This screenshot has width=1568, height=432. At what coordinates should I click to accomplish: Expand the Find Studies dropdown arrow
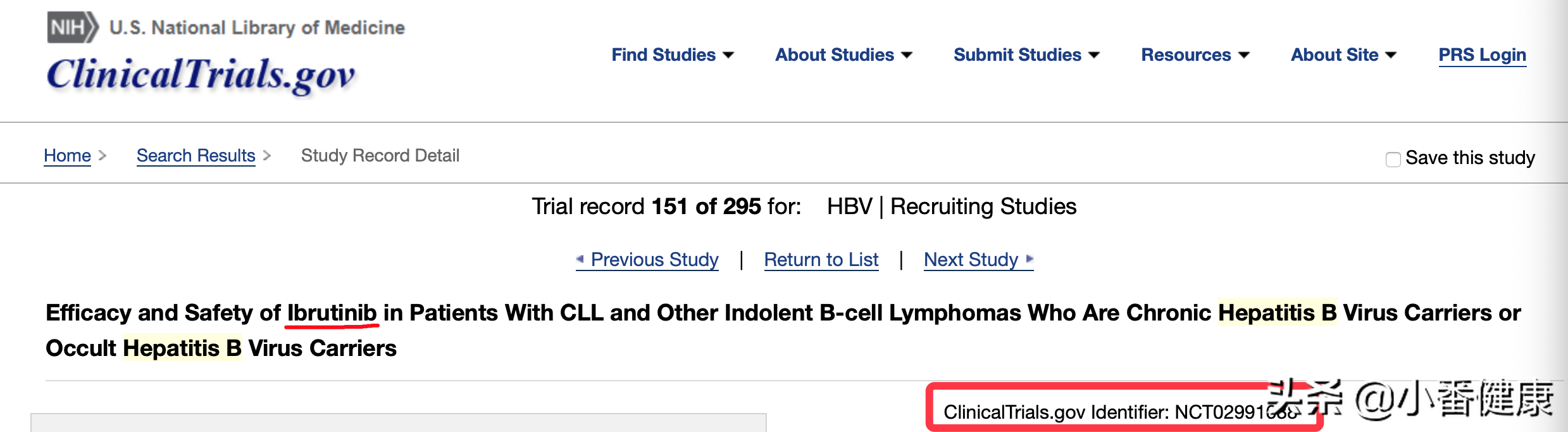pos(728,55)
